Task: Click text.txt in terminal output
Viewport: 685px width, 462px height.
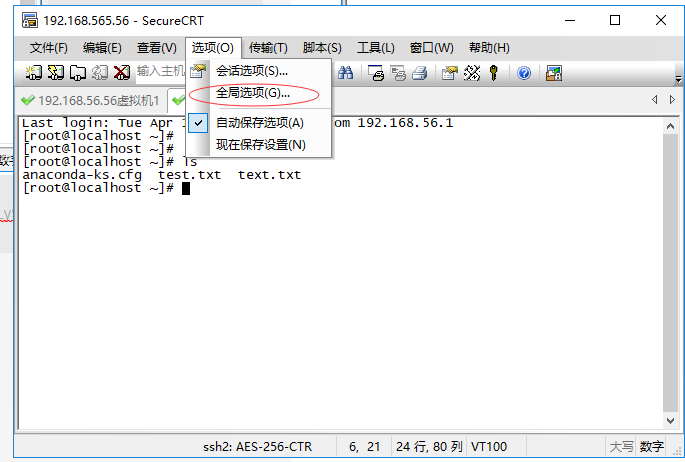Action: [x=270, y=175]
